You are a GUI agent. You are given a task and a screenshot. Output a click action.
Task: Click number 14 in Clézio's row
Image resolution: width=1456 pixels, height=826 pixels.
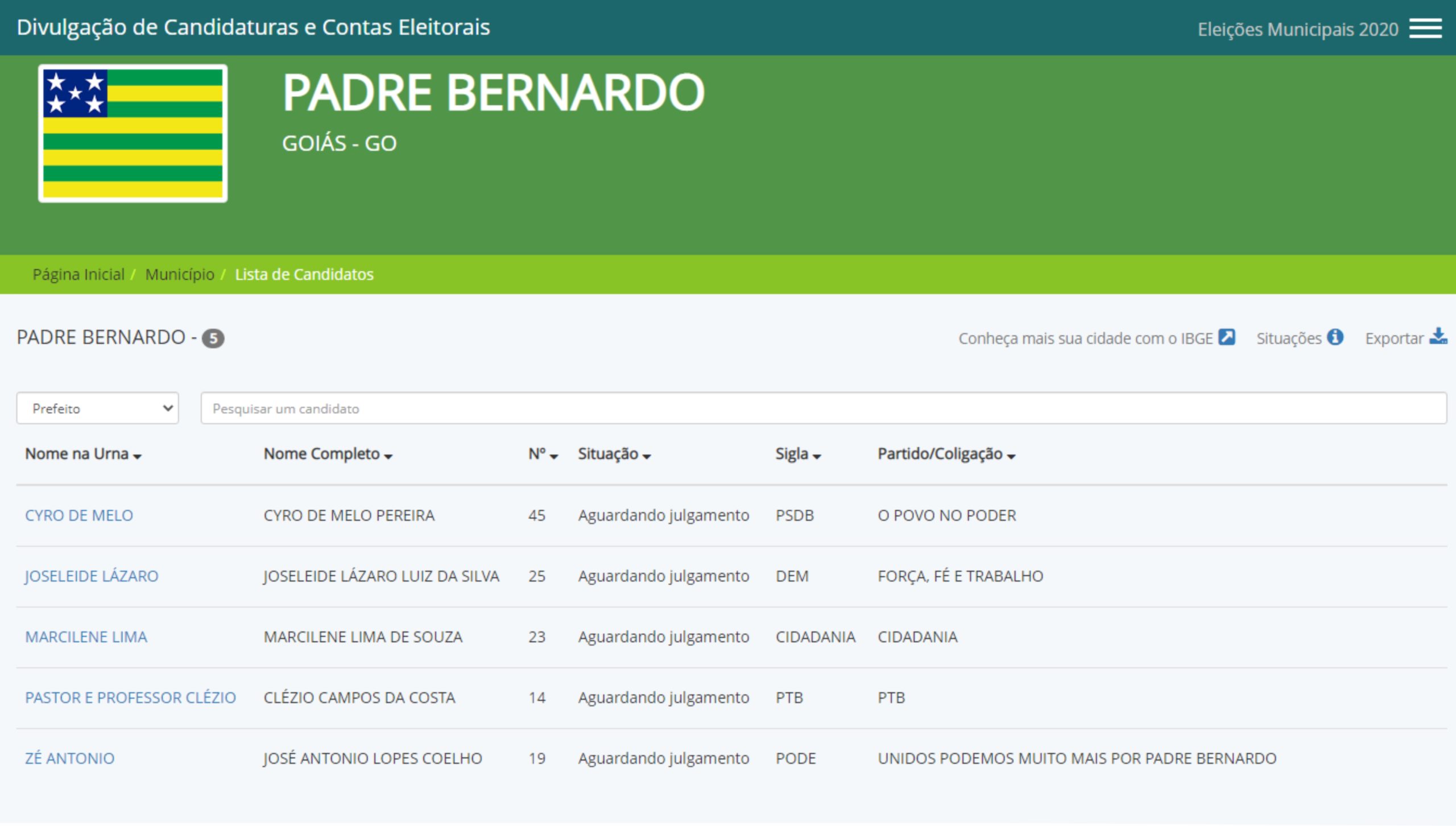(x=537, y=698)
